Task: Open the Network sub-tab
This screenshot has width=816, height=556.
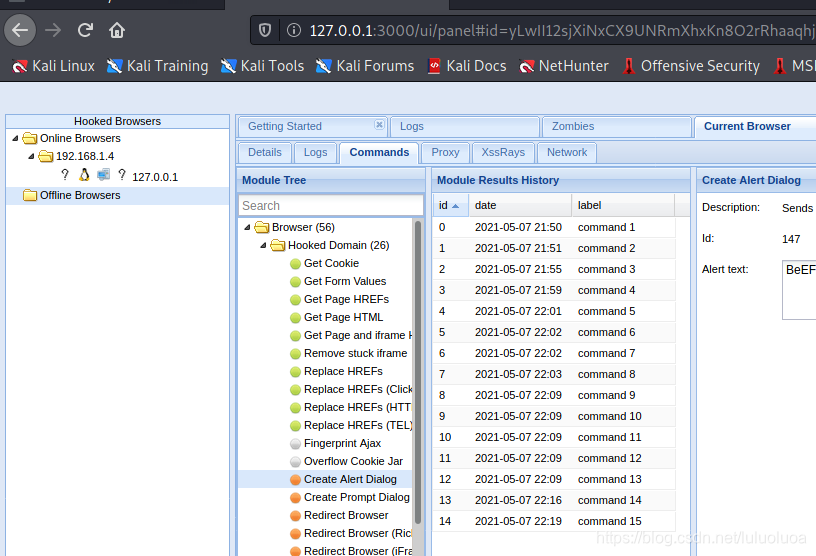Action: pos(567,153)
